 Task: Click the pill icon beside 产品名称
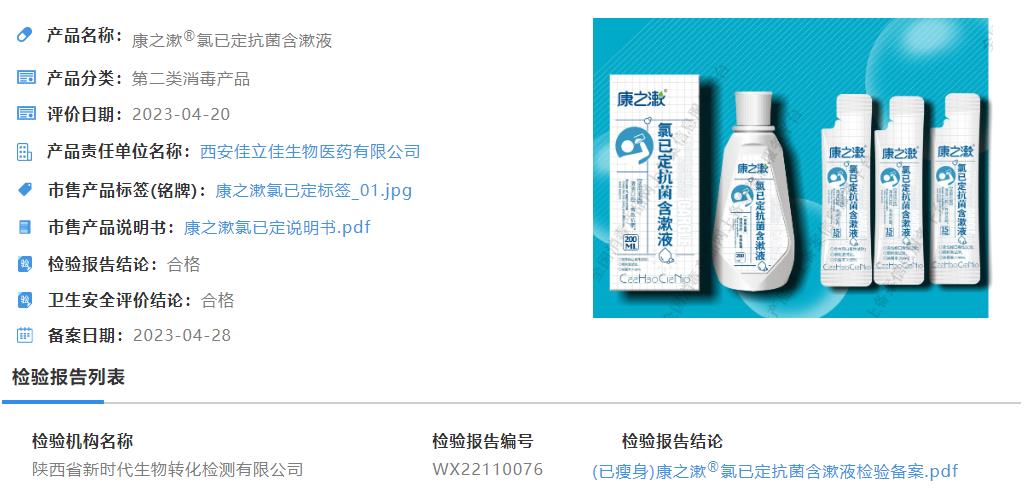point(25,35)
